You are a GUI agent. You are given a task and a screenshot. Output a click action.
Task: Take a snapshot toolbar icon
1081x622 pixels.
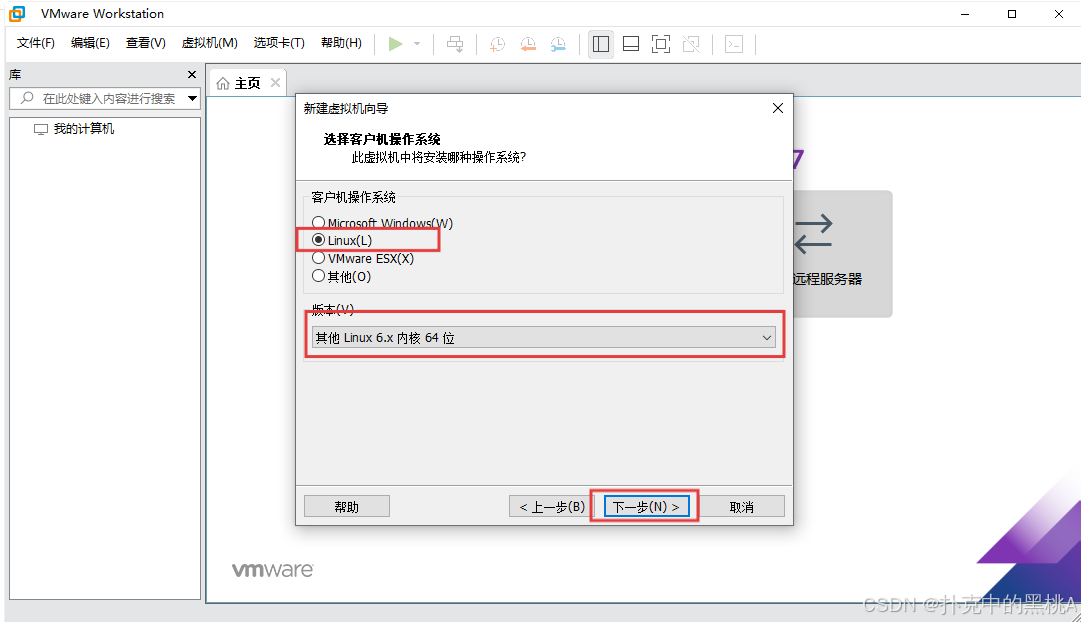[497, 44]
